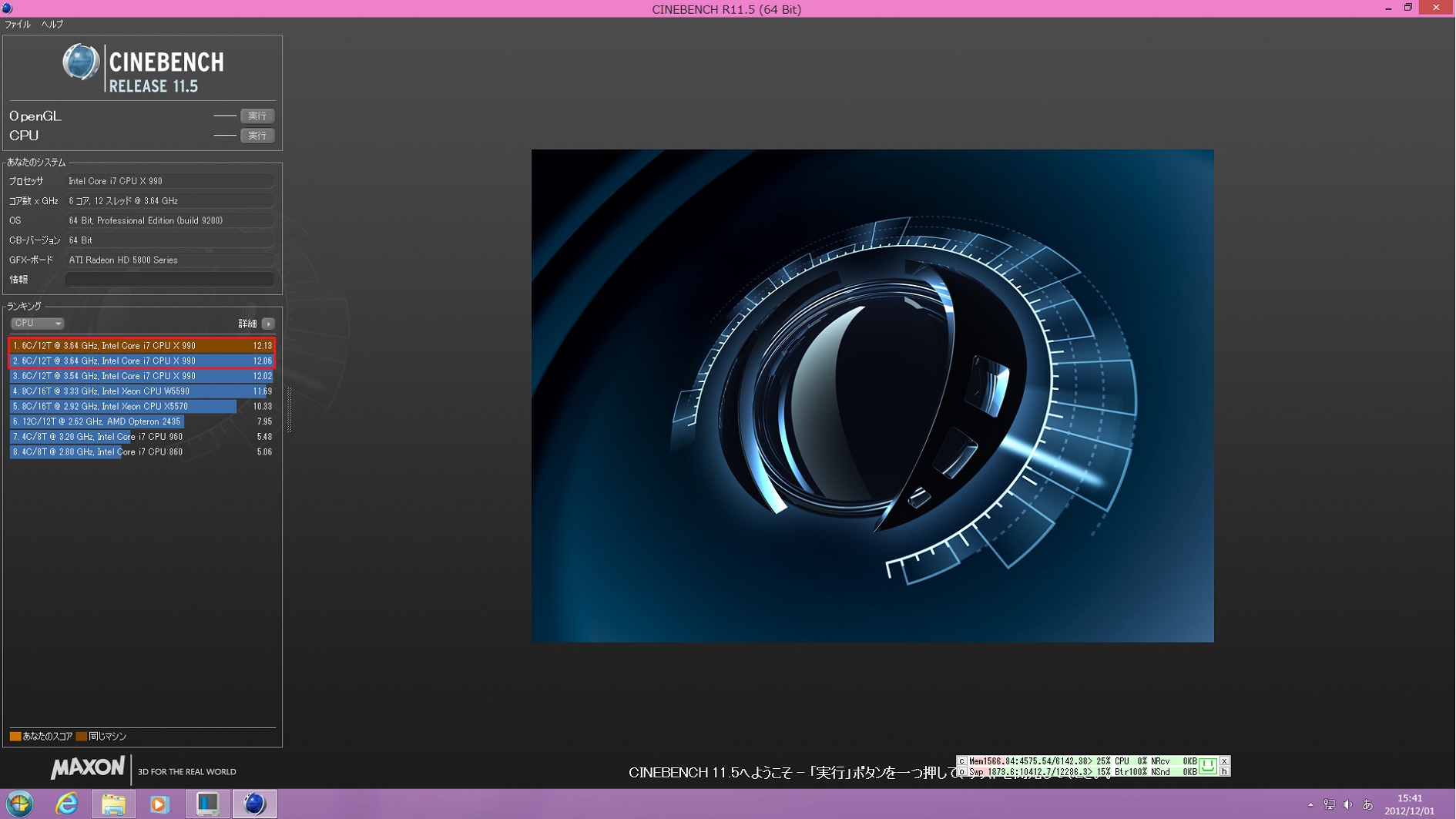Click the CBバージョン field showing 64 Bit
1456x819 pixels.
pyautogui.click(x=169, y=240)
